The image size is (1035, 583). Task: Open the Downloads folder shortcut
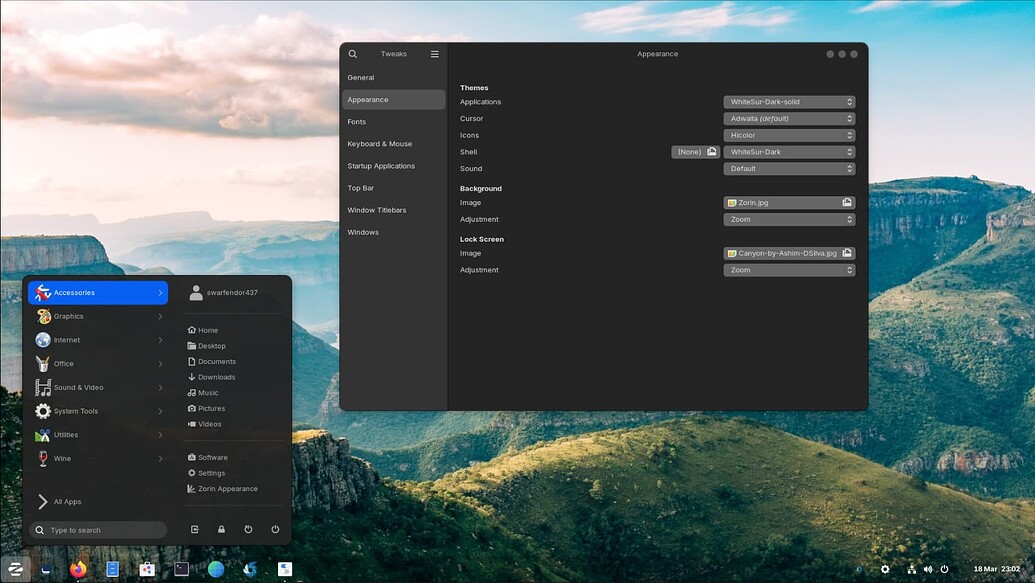[x=211, y=377]
